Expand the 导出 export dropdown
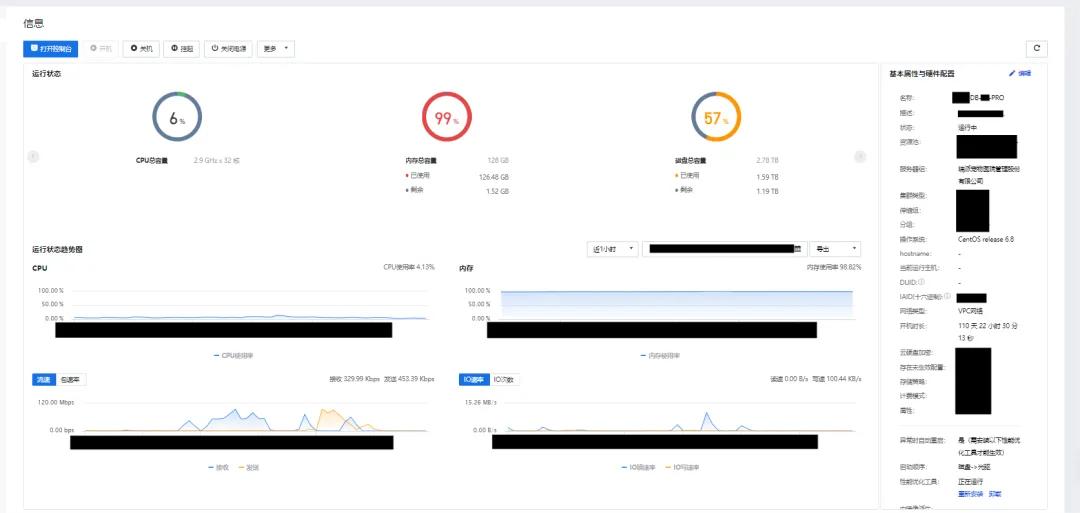Image resolution: width=1080 pixels, height=513 pixels. point(835,248)
